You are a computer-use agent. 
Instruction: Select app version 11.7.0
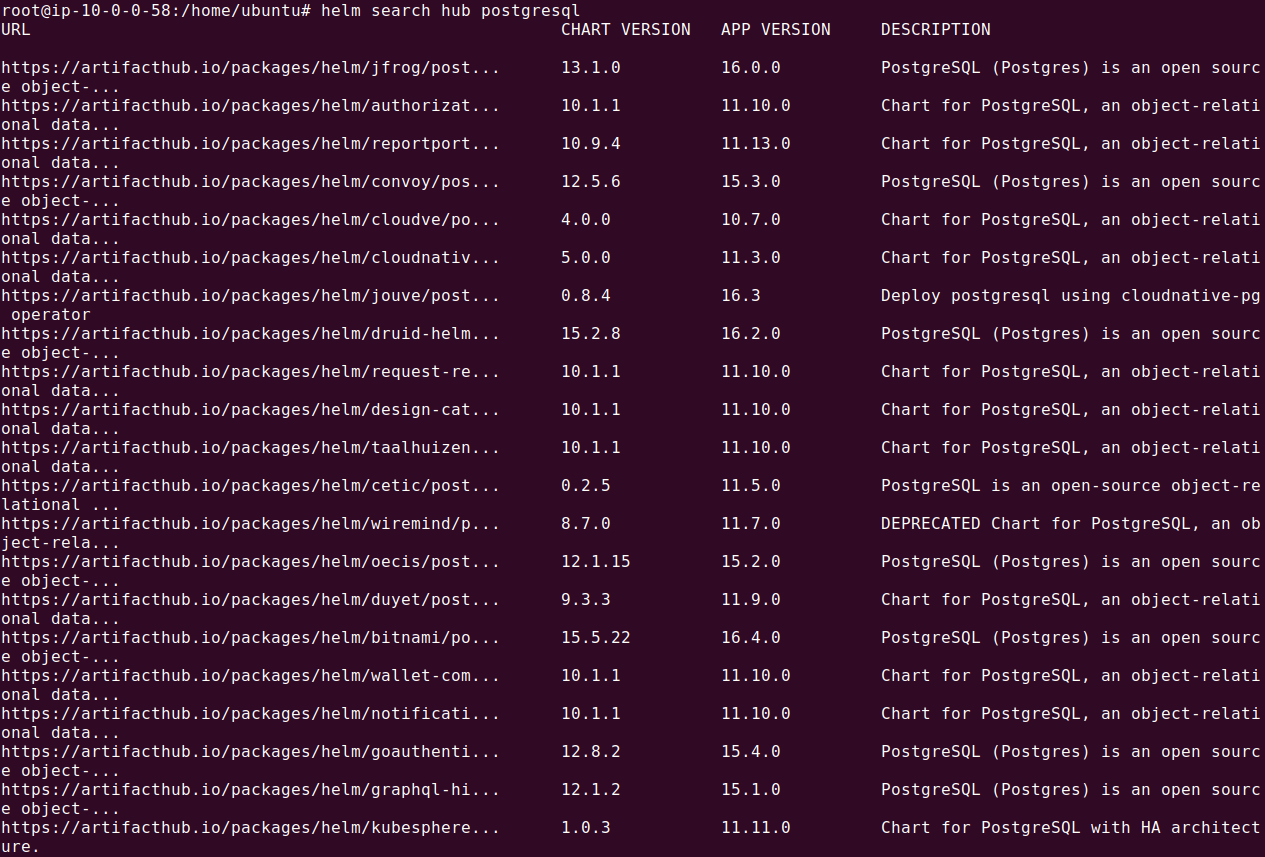click(x=751, y=524)
